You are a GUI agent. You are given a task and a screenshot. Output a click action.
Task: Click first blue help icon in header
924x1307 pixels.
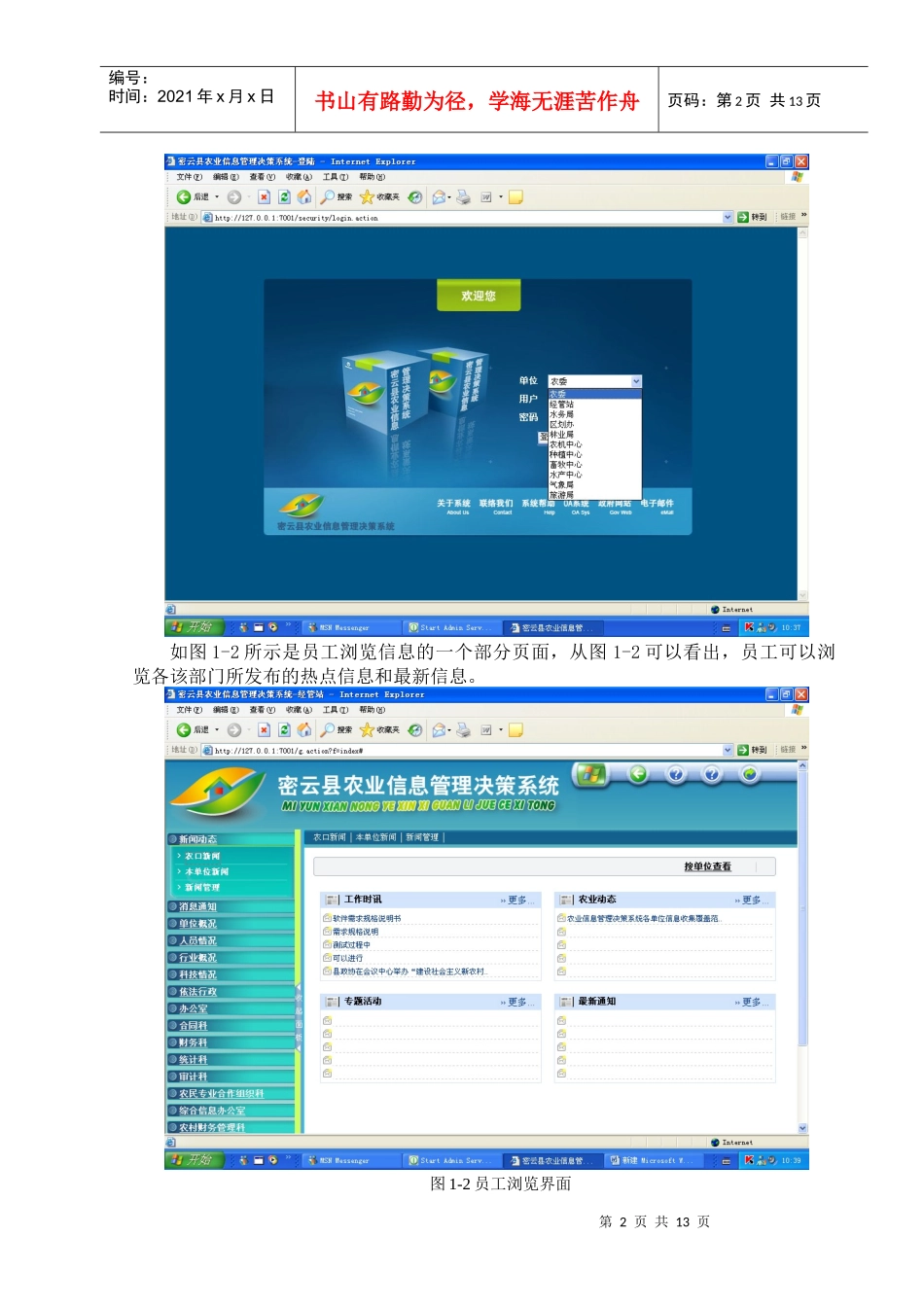(676, 774)
